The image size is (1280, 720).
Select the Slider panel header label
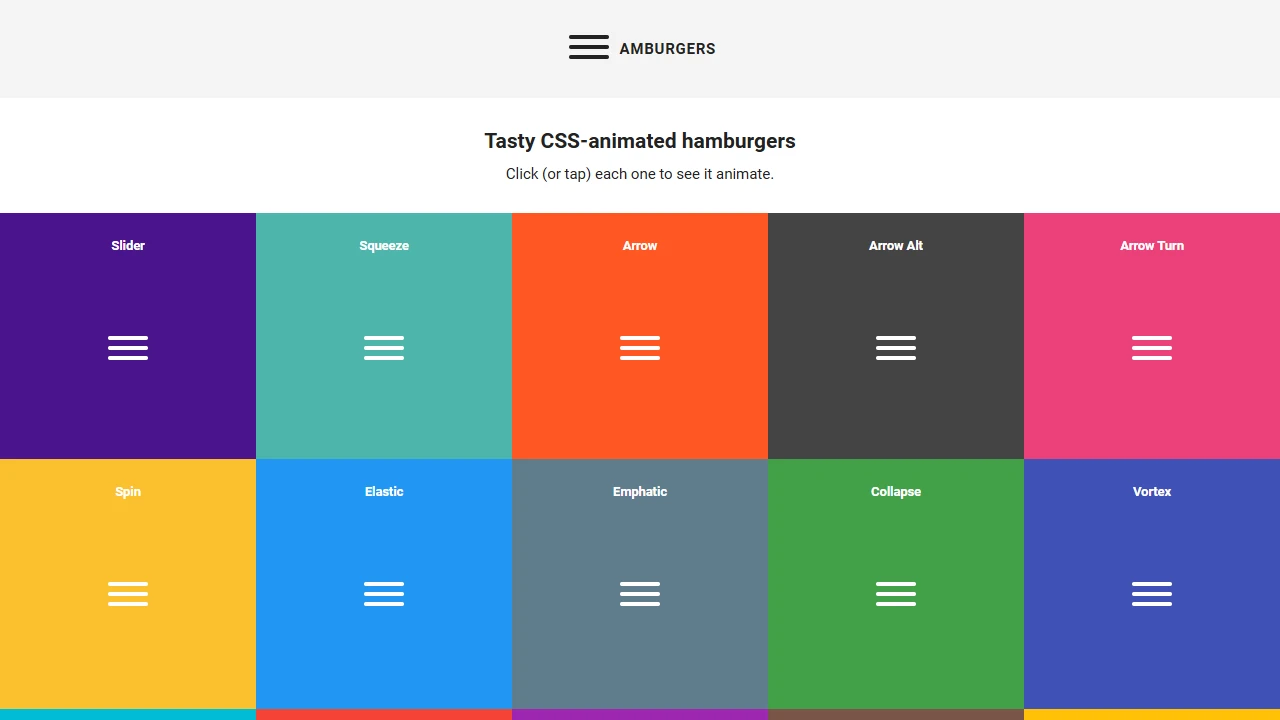pyautogui.click(x=128, y=245)
